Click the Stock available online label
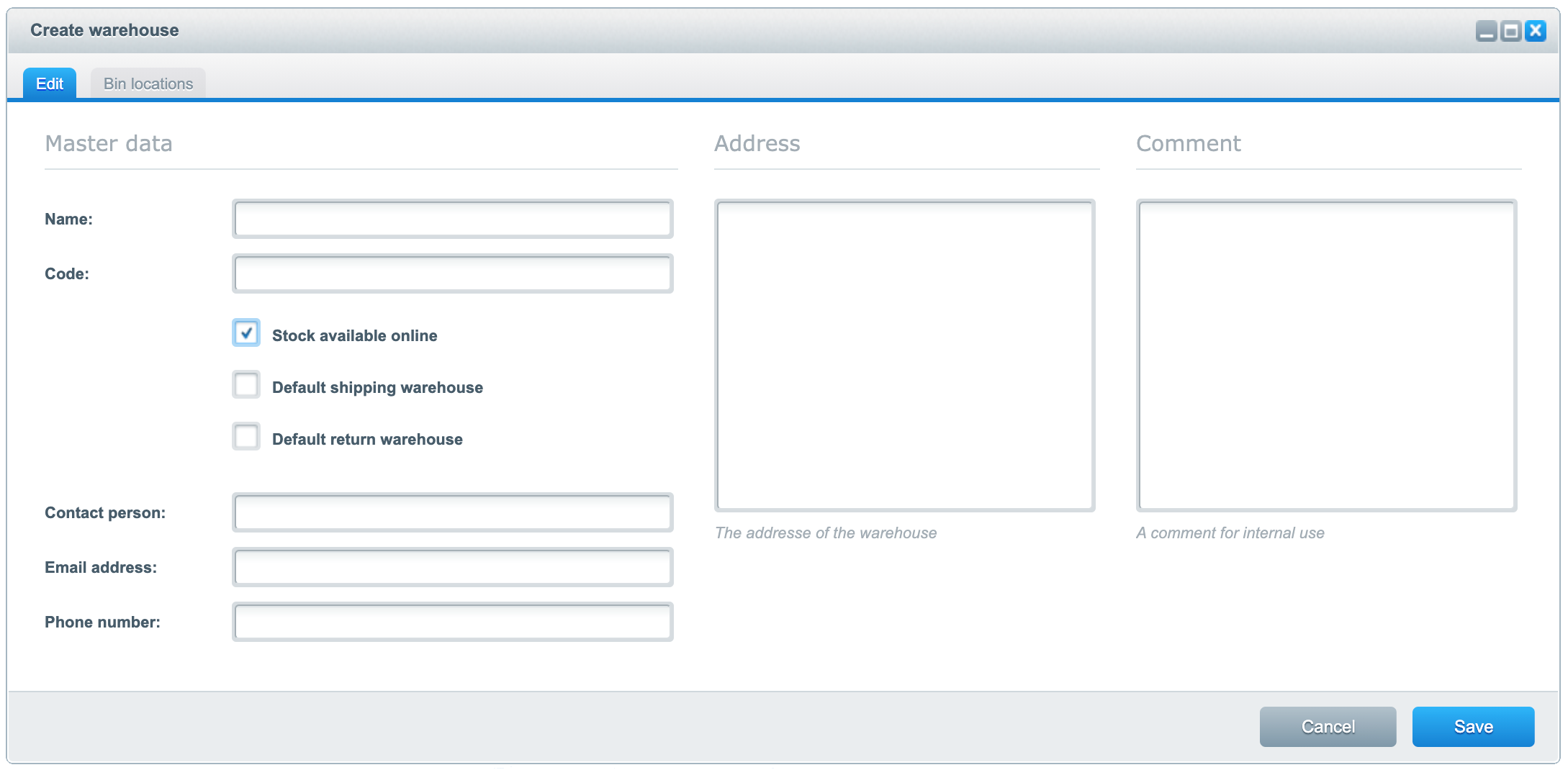This screenshot has height=770, width=1568. pos(355,336)
